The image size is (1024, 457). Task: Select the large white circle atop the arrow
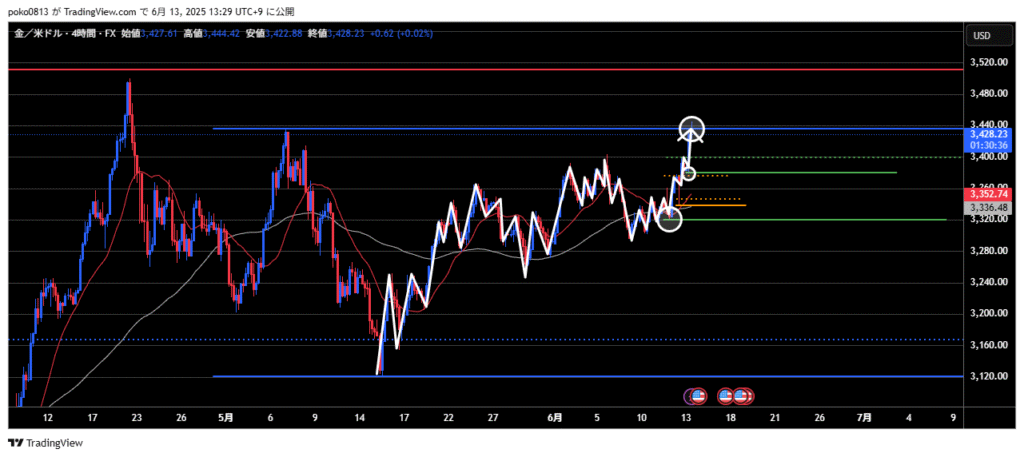click(x=692, y=129)
